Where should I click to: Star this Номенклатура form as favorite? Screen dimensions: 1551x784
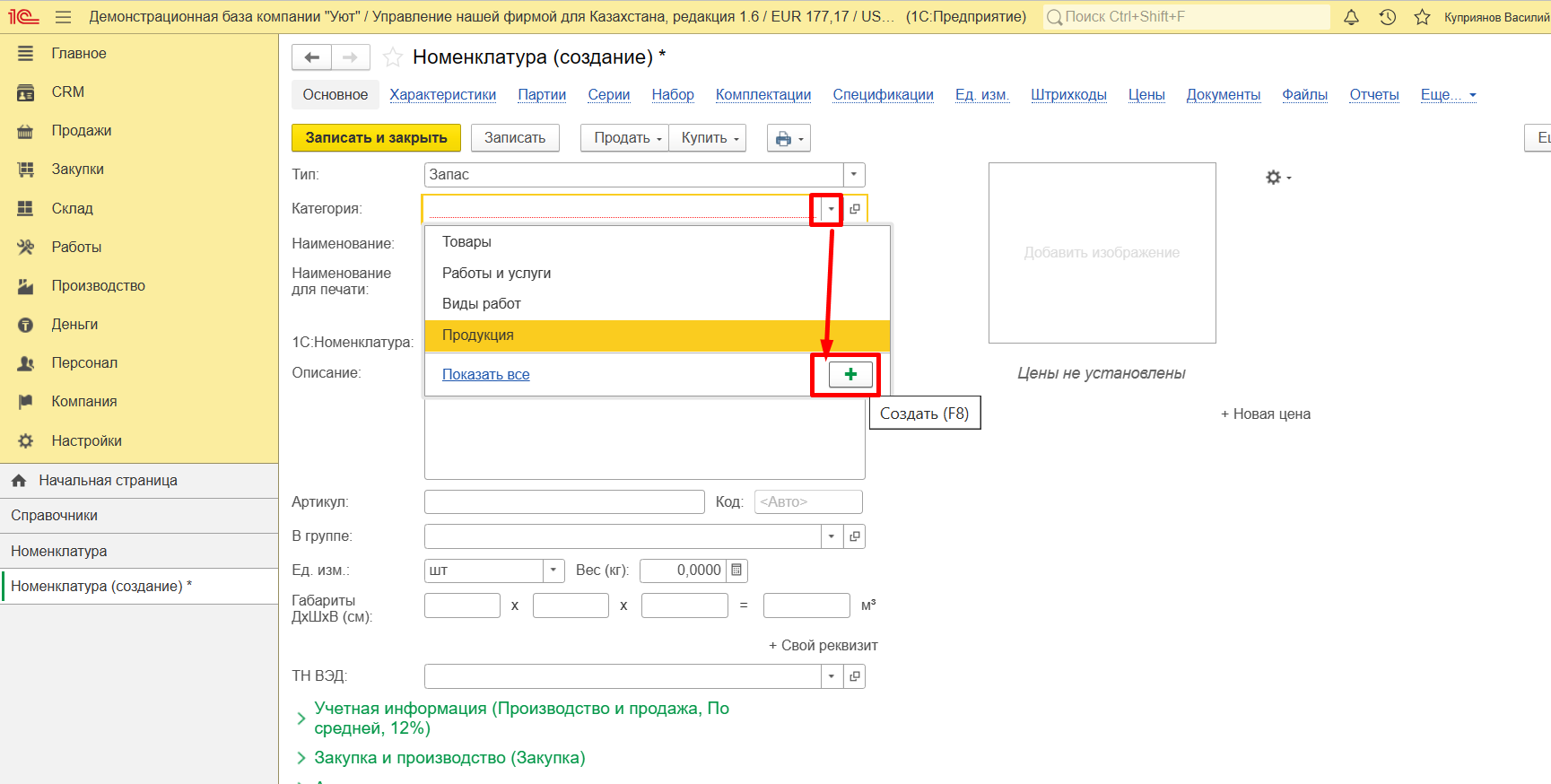click(392, 57)
